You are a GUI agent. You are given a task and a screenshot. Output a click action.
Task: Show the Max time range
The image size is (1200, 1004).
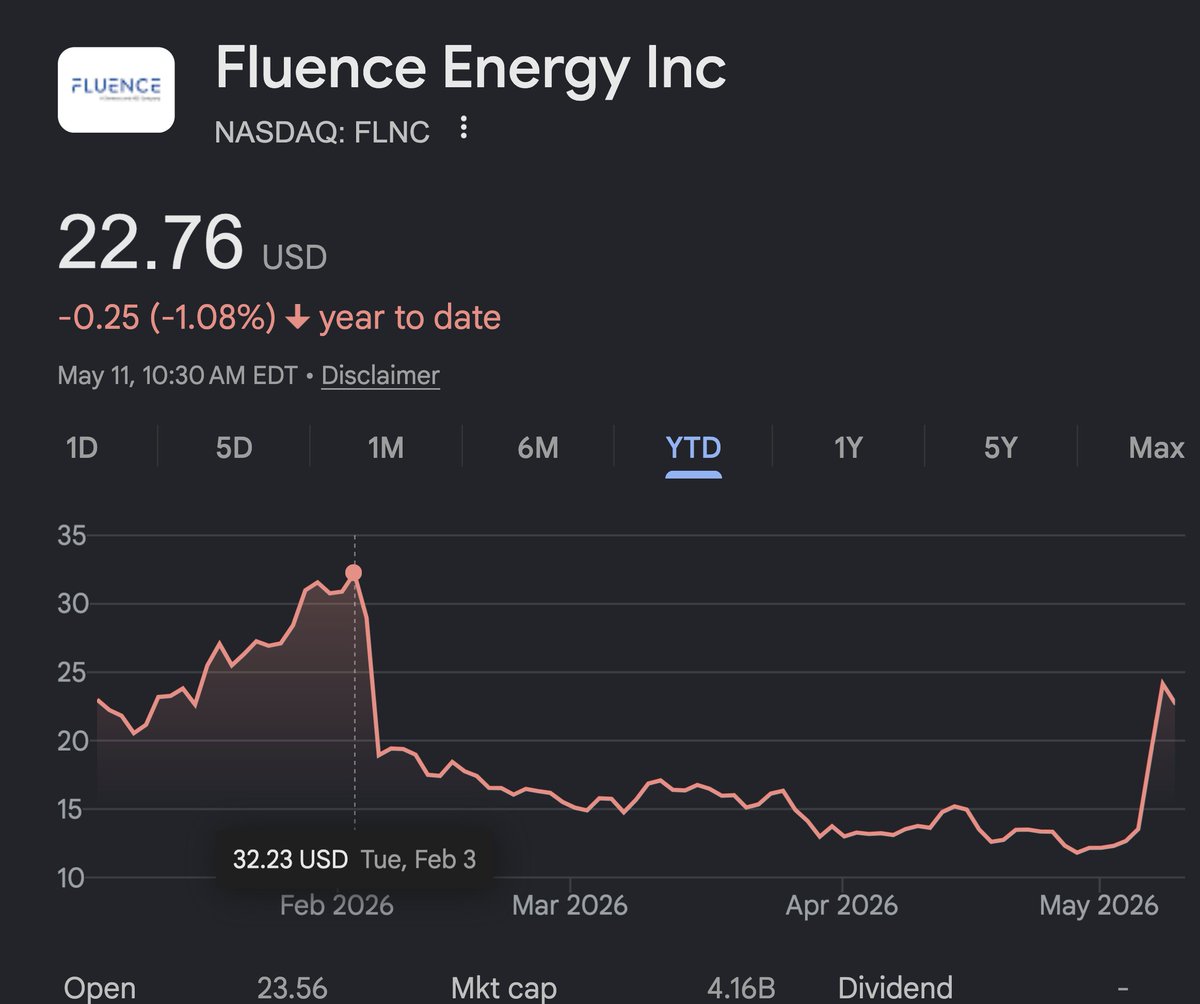click(x=1156, y=447)
